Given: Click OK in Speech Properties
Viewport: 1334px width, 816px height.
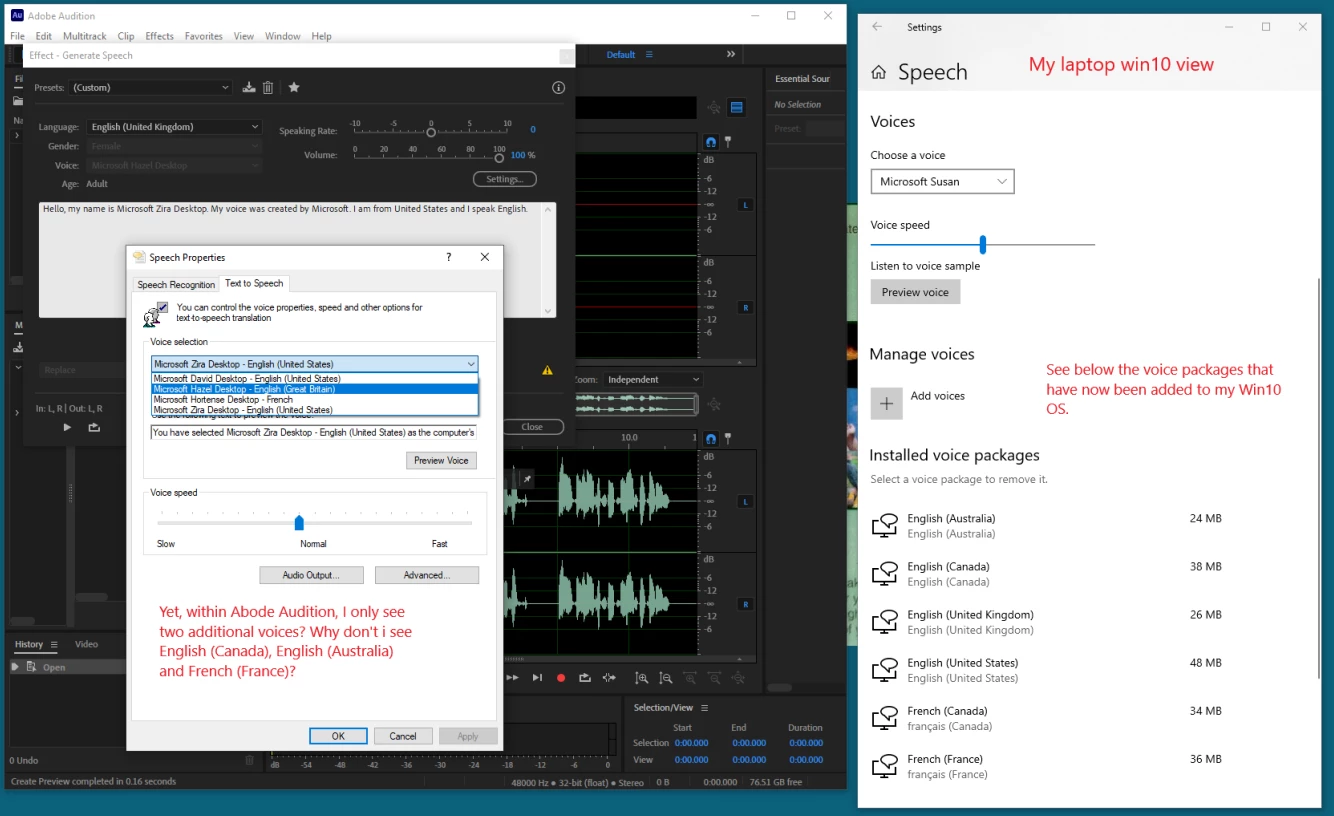Looking at the screenshot, I should [x=338, y=736].
